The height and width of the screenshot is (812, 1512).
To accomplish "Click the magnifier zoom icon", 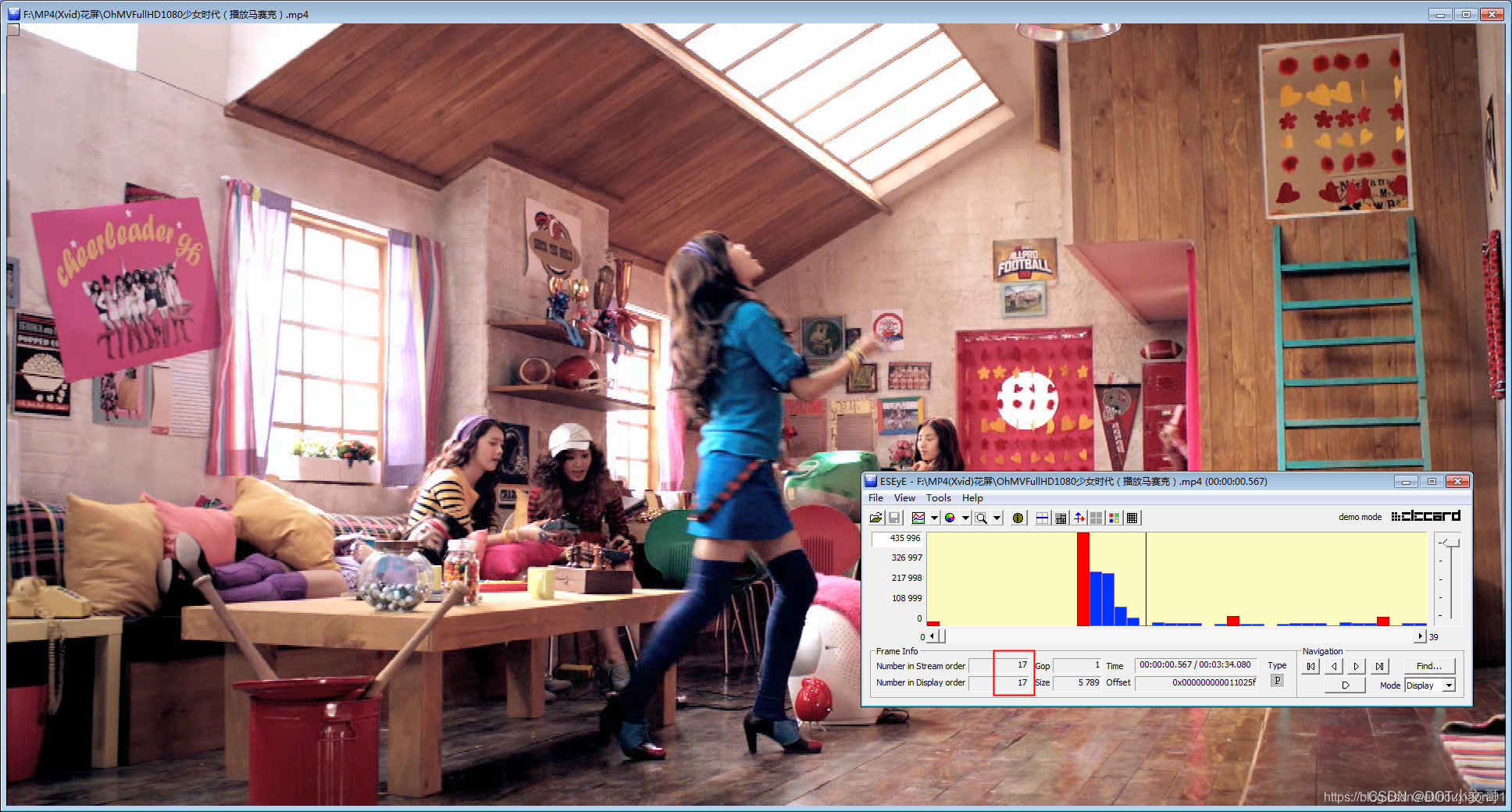I will point(981,518).
